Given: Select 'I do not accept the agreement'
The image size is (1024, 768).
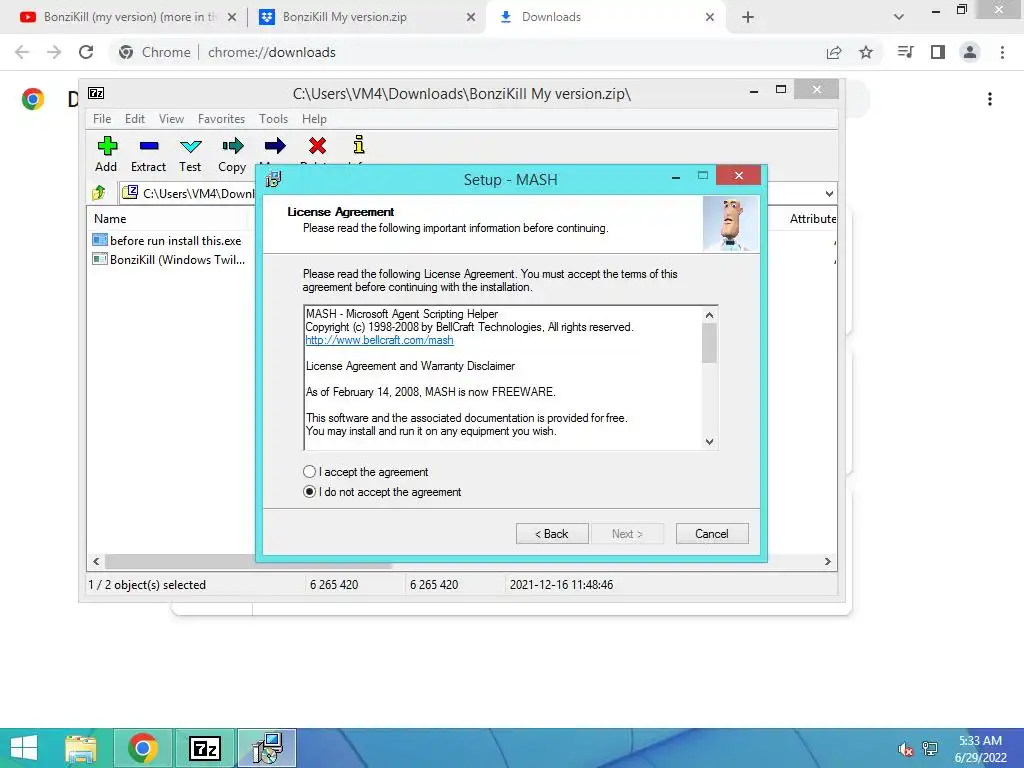Looking at the screenshot, I should coord(310,492).
